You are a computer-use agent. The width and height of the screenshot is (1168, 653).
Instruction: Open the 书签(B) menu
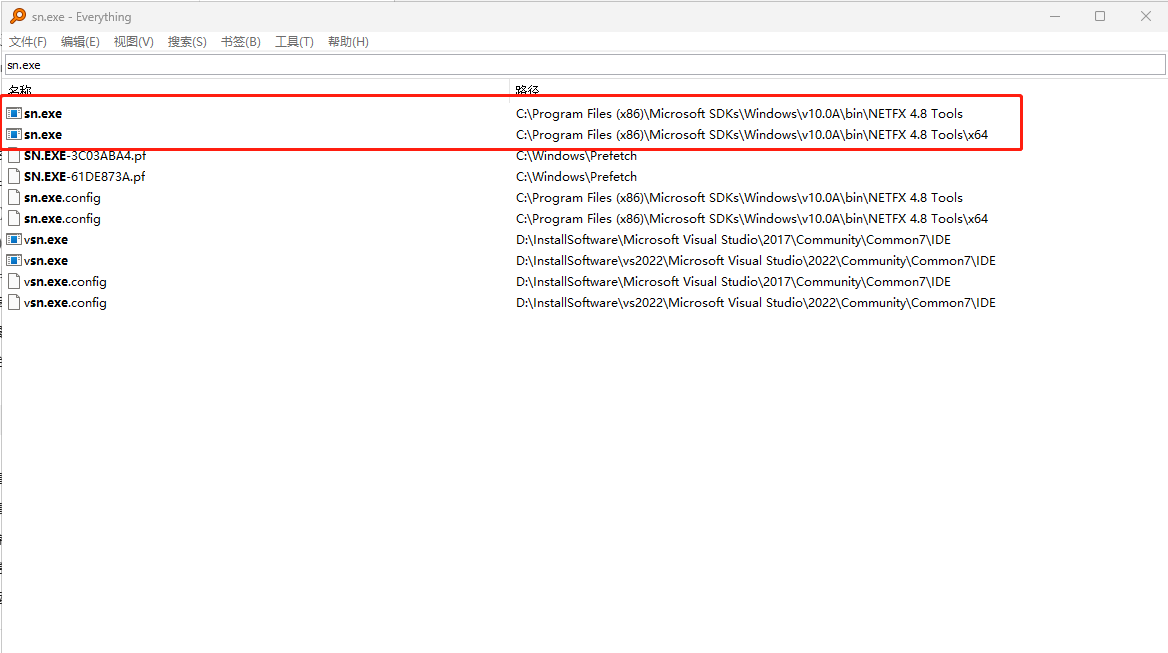point(241,42)
